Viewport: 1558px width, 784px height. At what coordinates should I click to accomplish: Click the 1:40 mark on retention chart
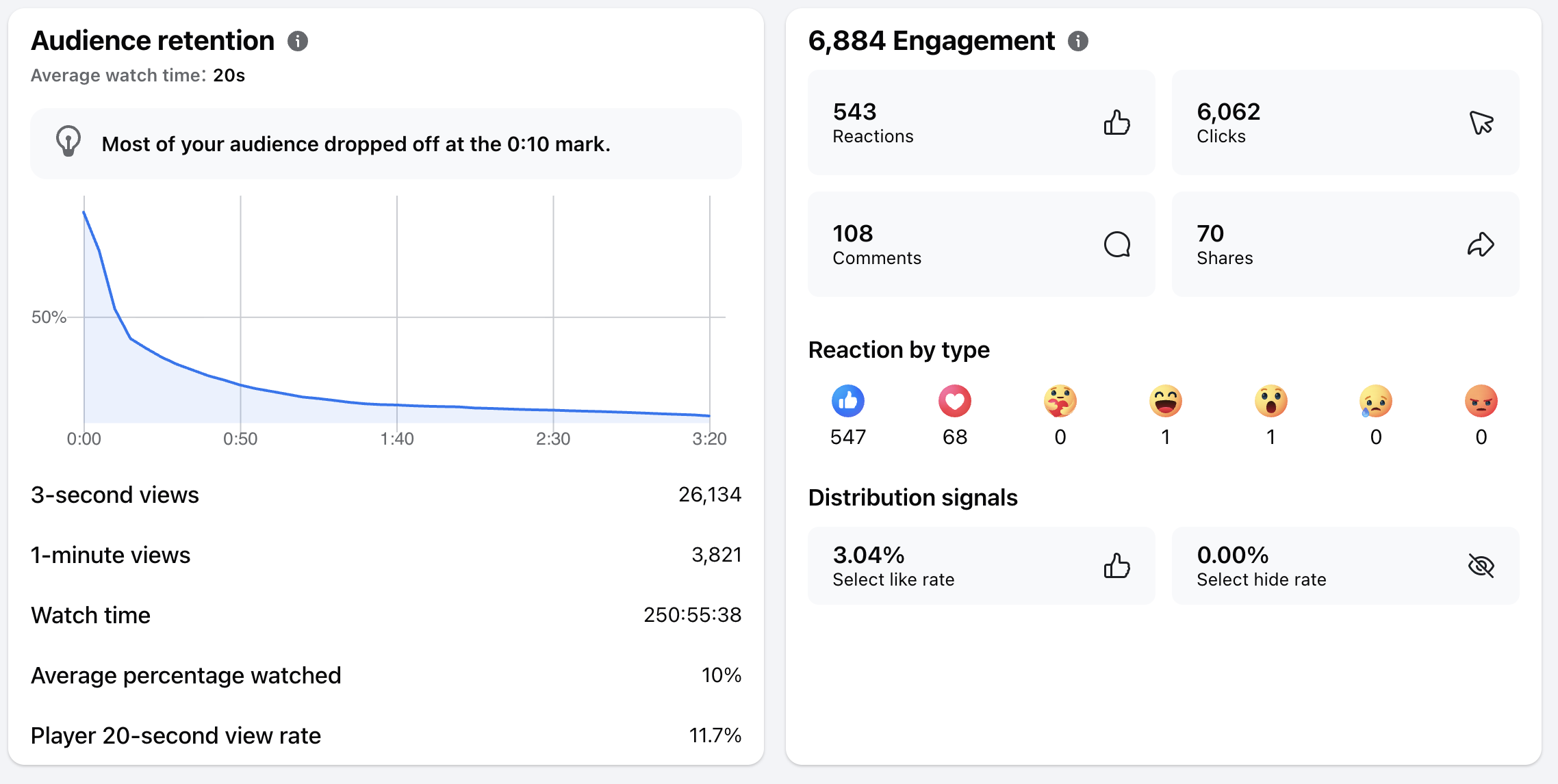(397, 439)
